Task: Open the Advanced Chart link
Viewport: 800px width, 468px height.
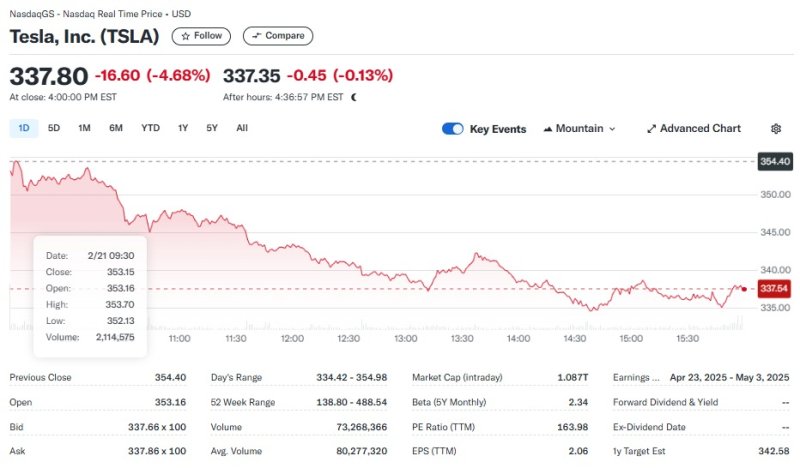Action: click(x=700, y=129)
